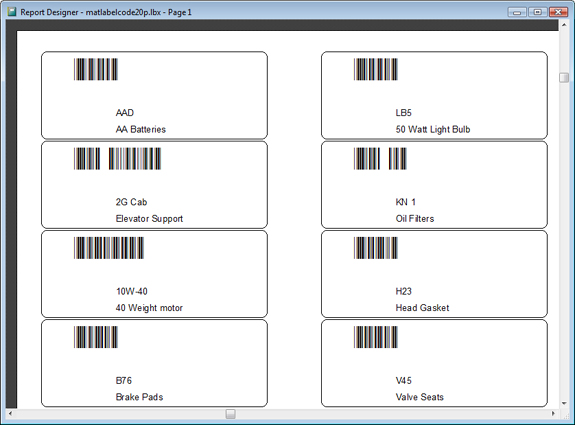Click the barcode on the B76 label
575x425 pixels.
[x=96, y=337]
